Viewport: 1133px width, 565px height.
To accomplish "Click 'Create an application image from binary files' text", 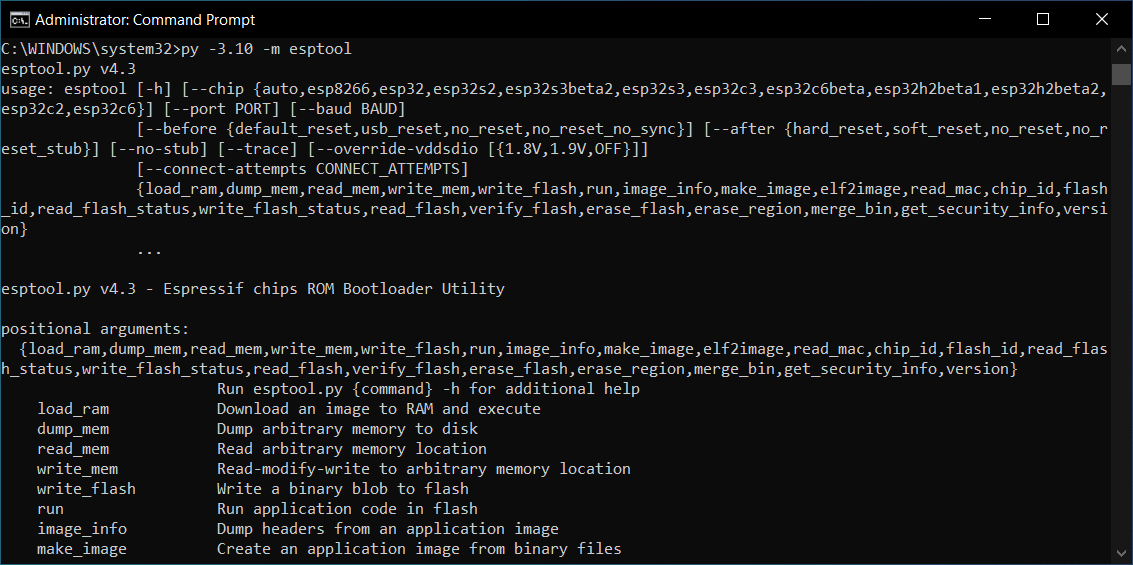I will pos(418,549).
